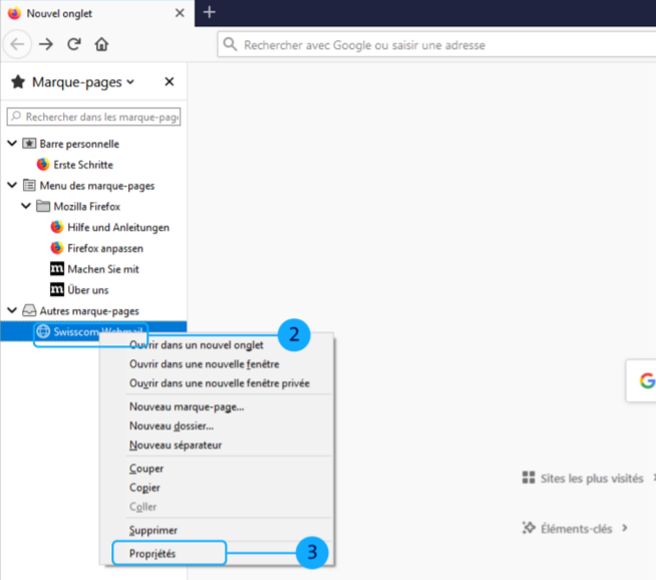Reload the page with refresh icon

tap(74, 44)
